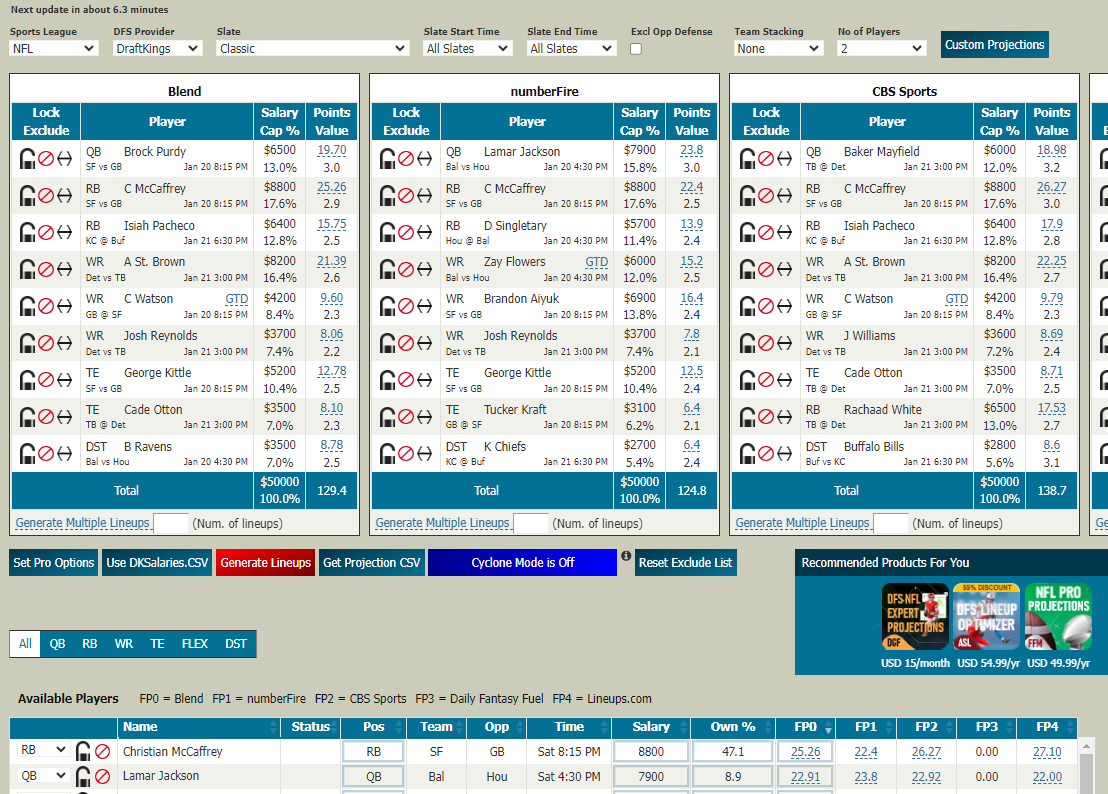1108x794 pixels.
Task: Swap Cade Otton in CBS Sports lineup
Action: pyautogui.click(x=784, y=380)
